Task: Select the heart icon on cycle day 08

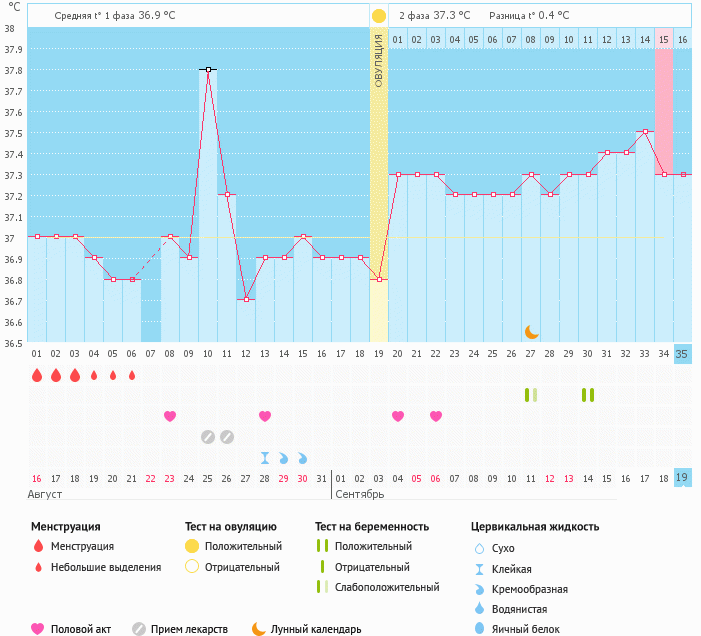Action: pyautogui.click(x=170, y=416)
